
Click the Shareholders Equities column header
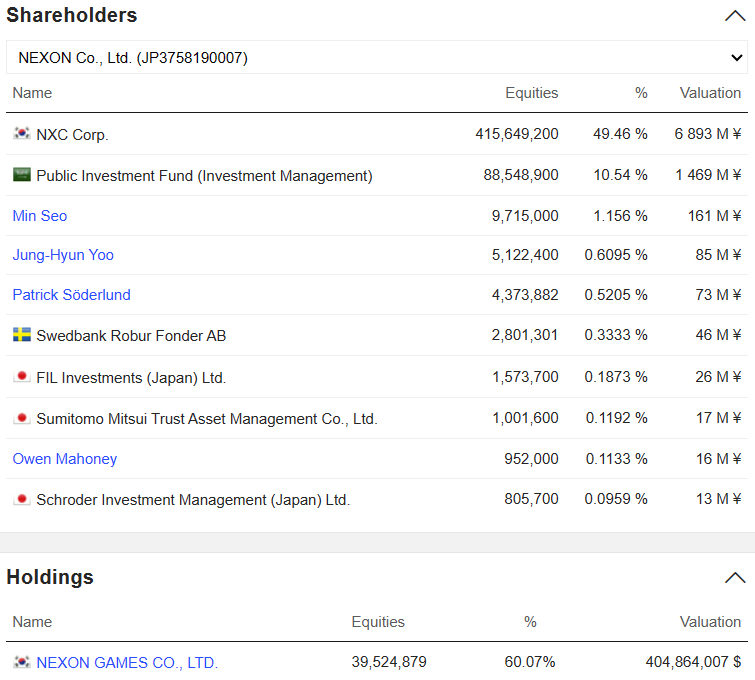532,93
